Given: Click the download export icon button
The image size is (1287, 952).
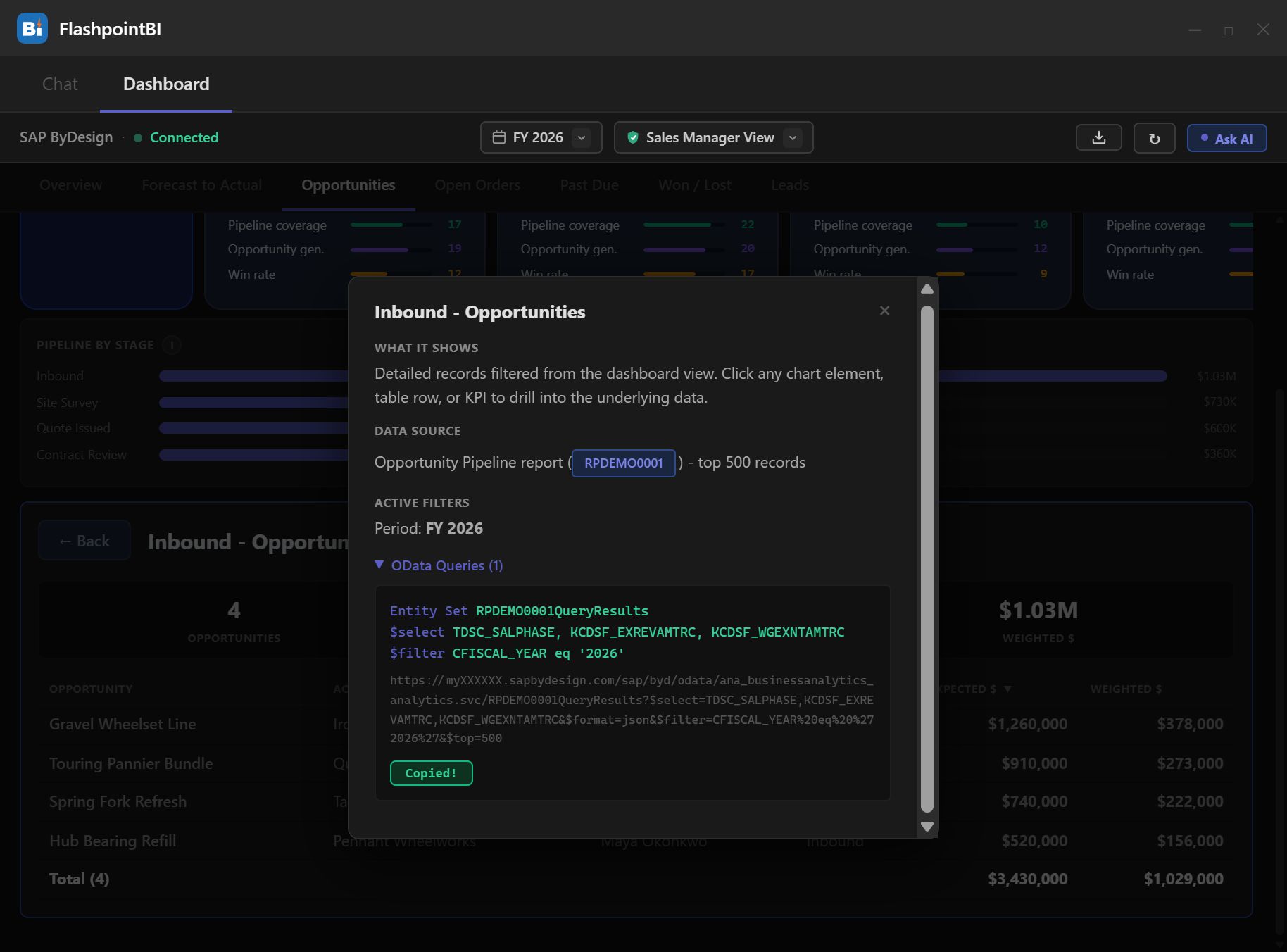Looking at the screenshot, I should click(1098, 137).
